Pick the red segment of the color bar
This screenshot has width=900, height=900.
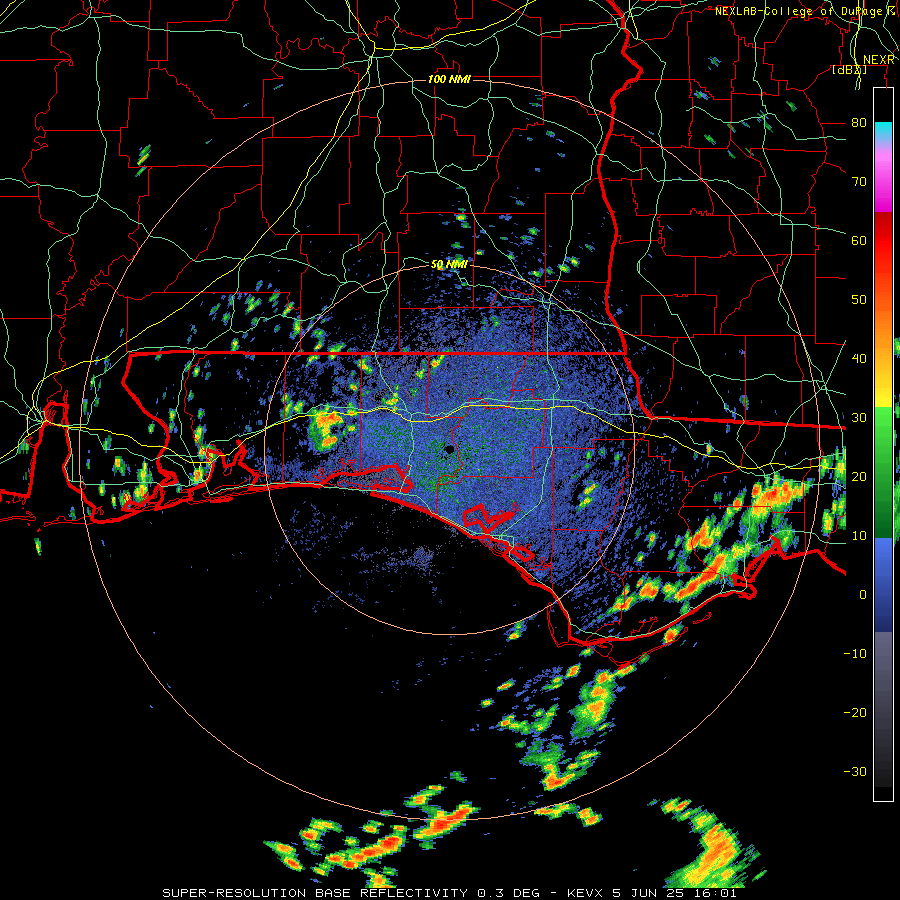[x=883, y=241]
